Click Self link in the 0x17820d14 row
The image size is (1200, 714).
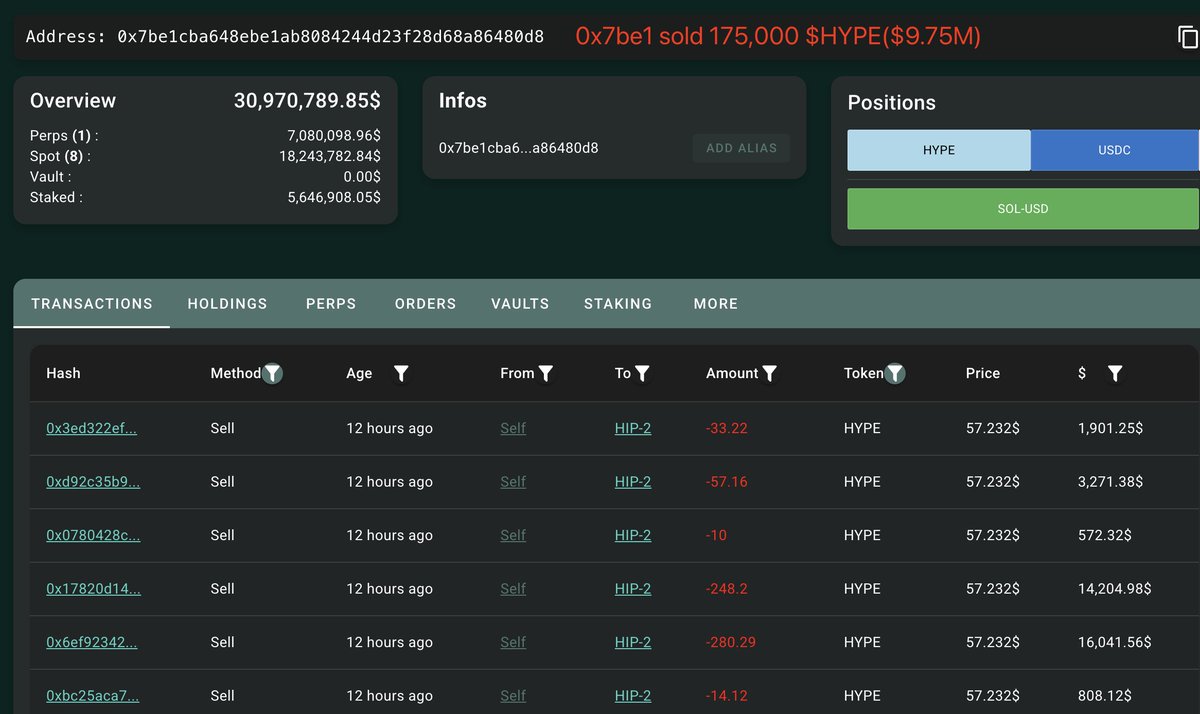513,589
